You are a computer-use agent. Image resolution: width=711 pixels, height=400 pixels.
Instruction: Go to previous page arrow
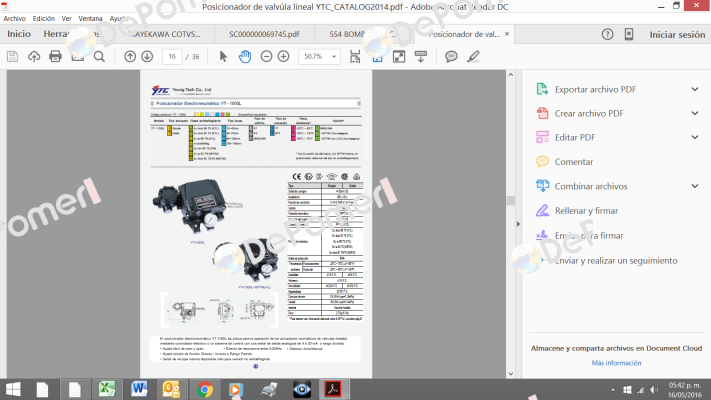pyautogui.click(x=130, y=56)
